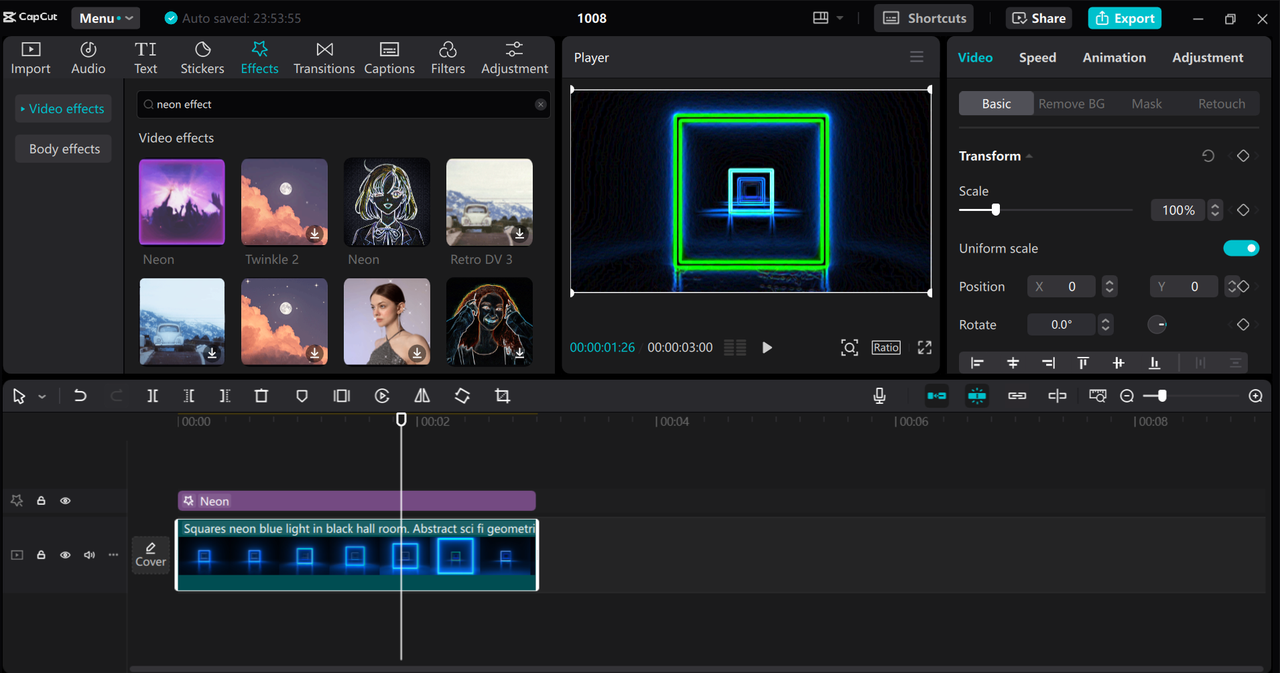
Task: Open the aspect Ratio selector
Action: coord(886,347)
